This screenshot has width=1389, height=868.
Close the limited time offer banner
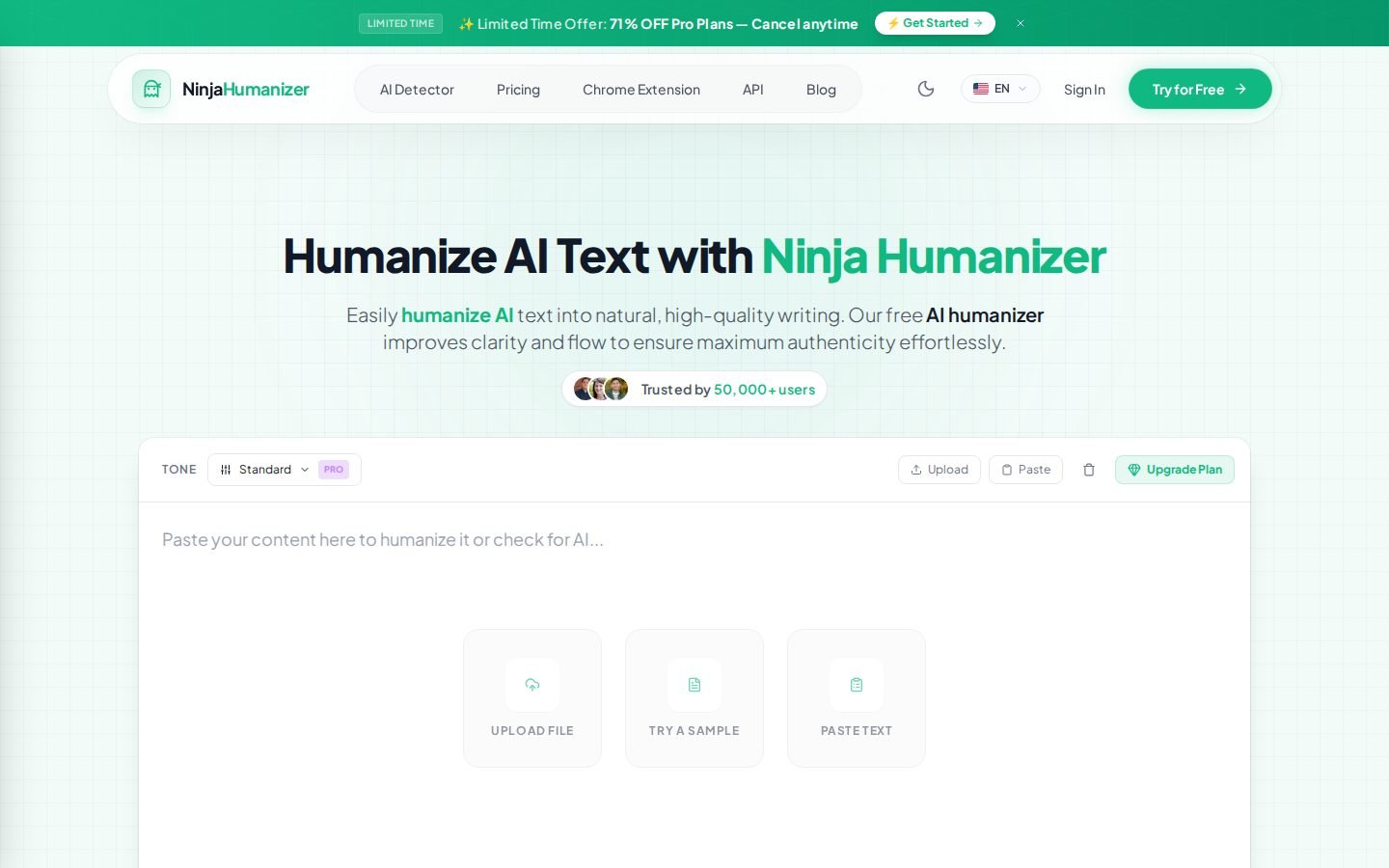click(x=1020, y=23)
